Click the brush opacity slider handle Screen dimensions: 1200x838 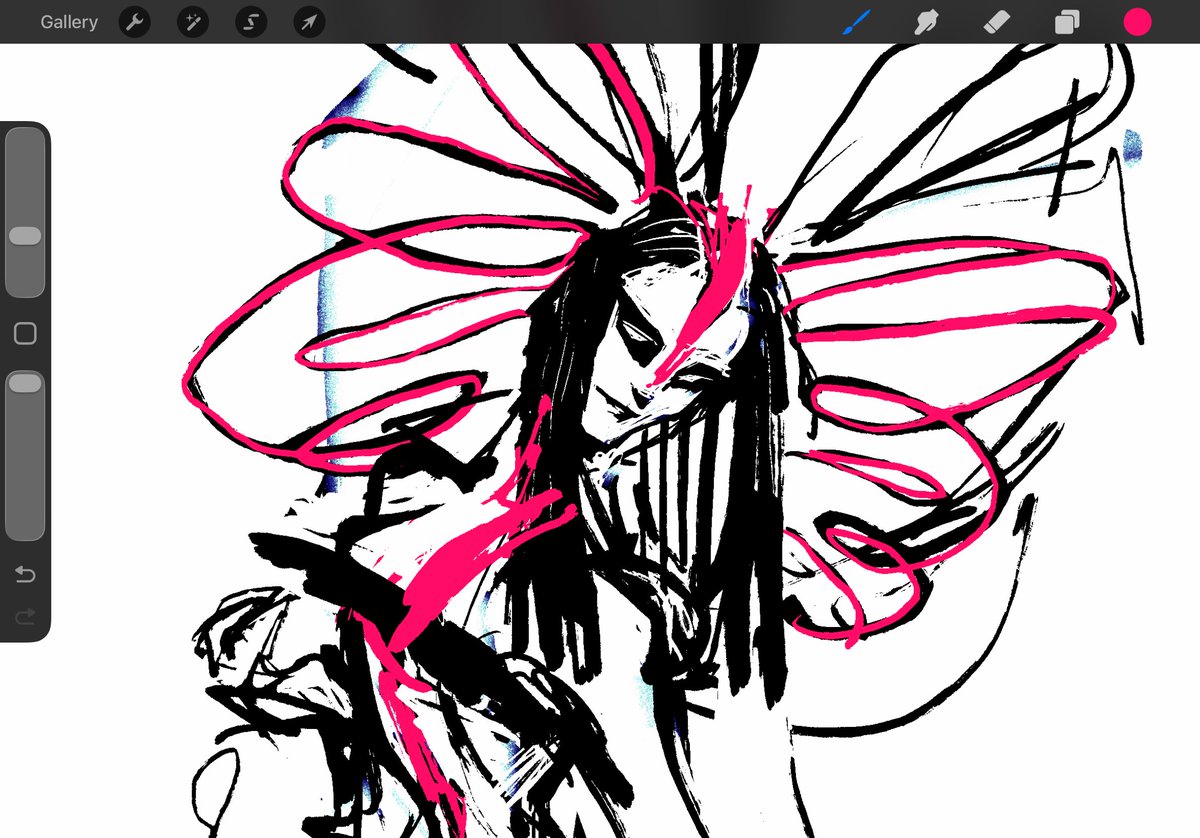[x=25, y=383]
